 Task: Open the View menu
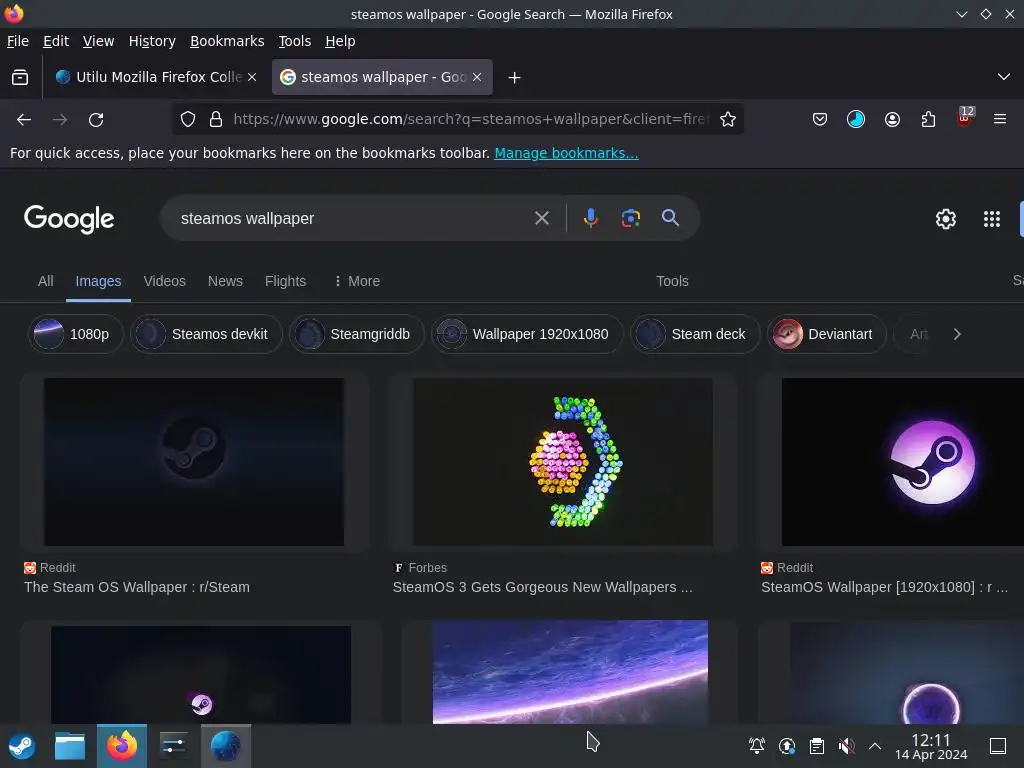pyautogui.click(x=98, y=41)
